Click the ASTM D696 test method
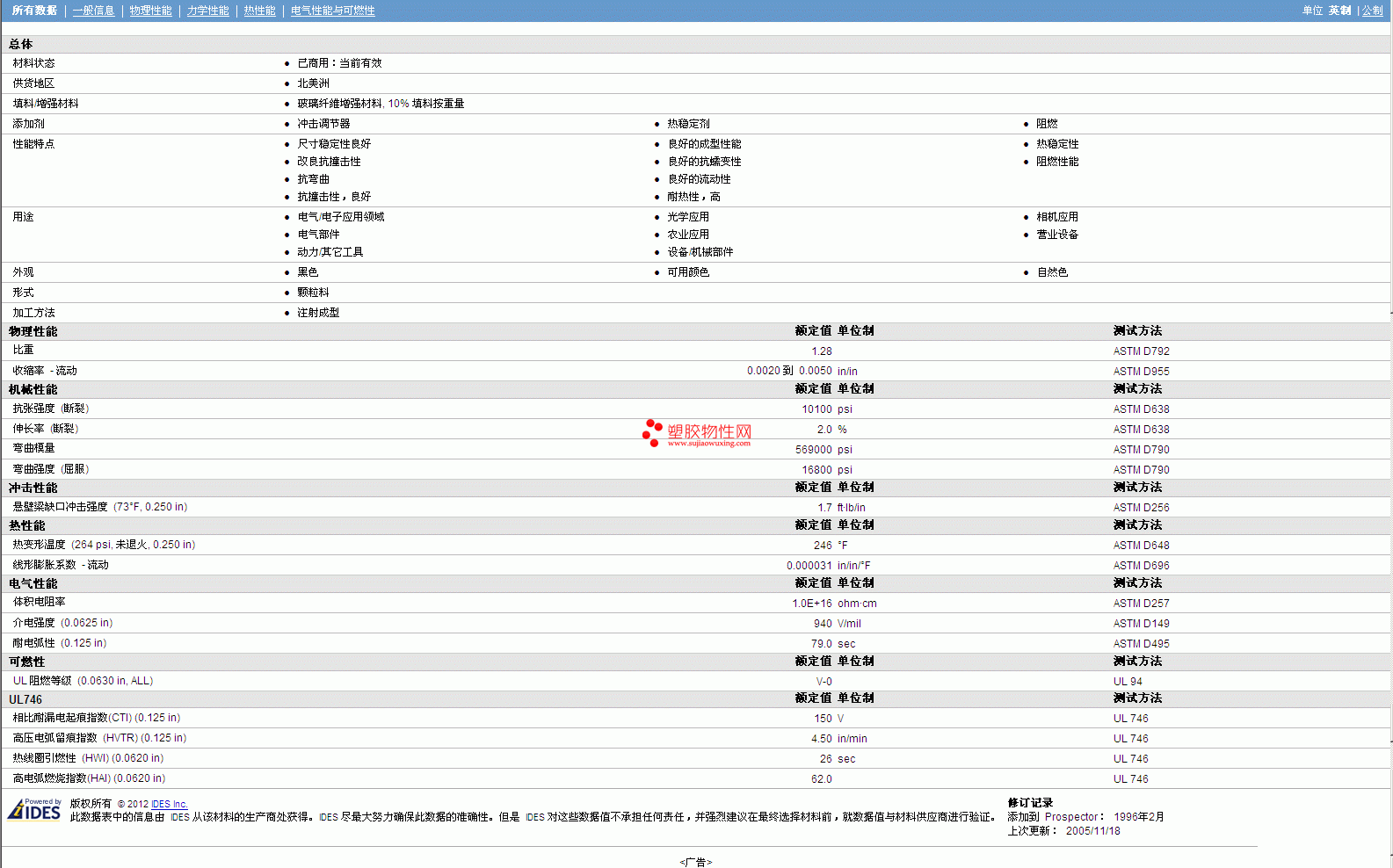The height and width of the screenshot is (868, 1393). [1141, 566]
